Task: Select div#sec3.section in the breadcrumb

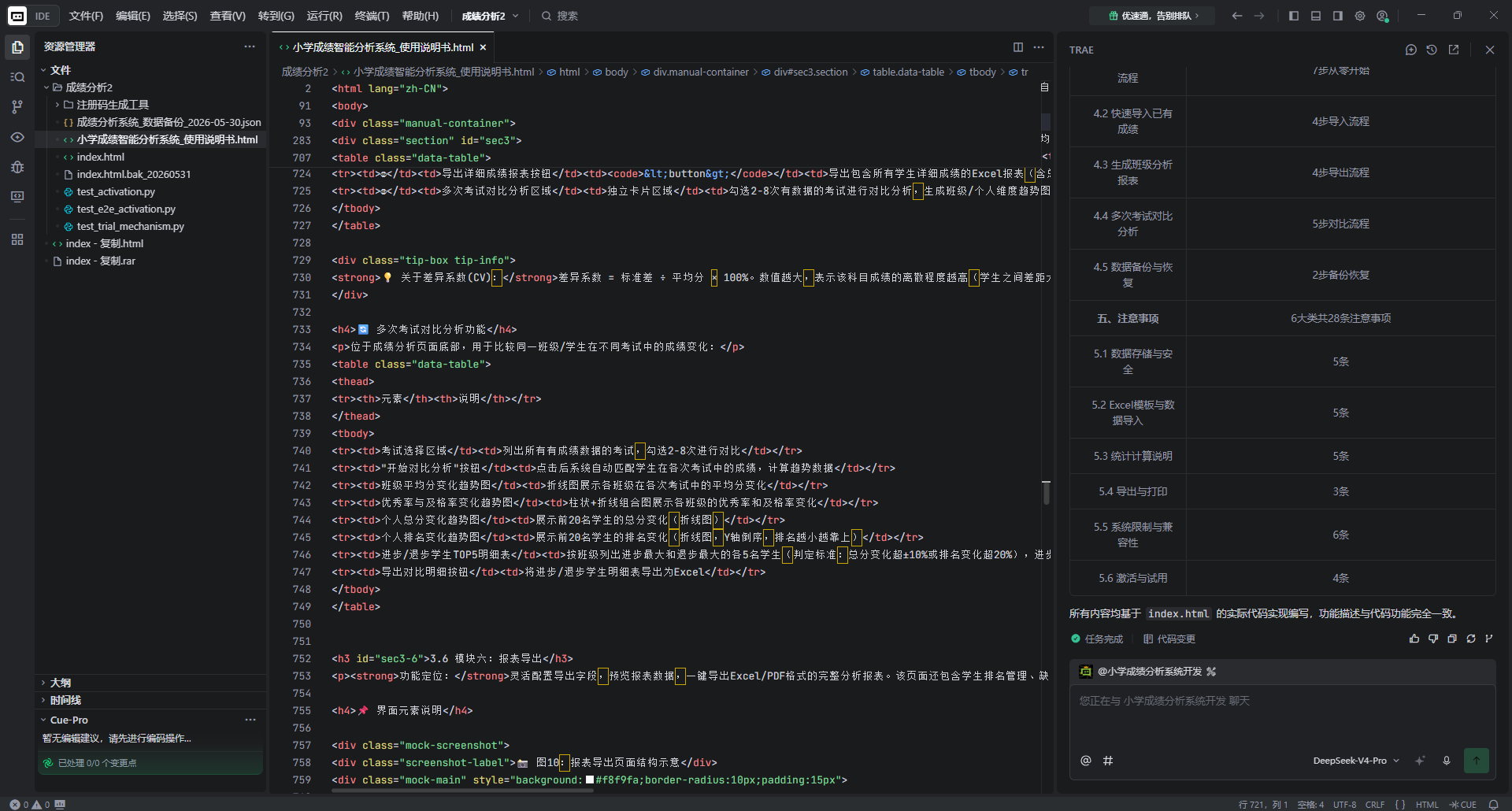Action: click(810, 72)
